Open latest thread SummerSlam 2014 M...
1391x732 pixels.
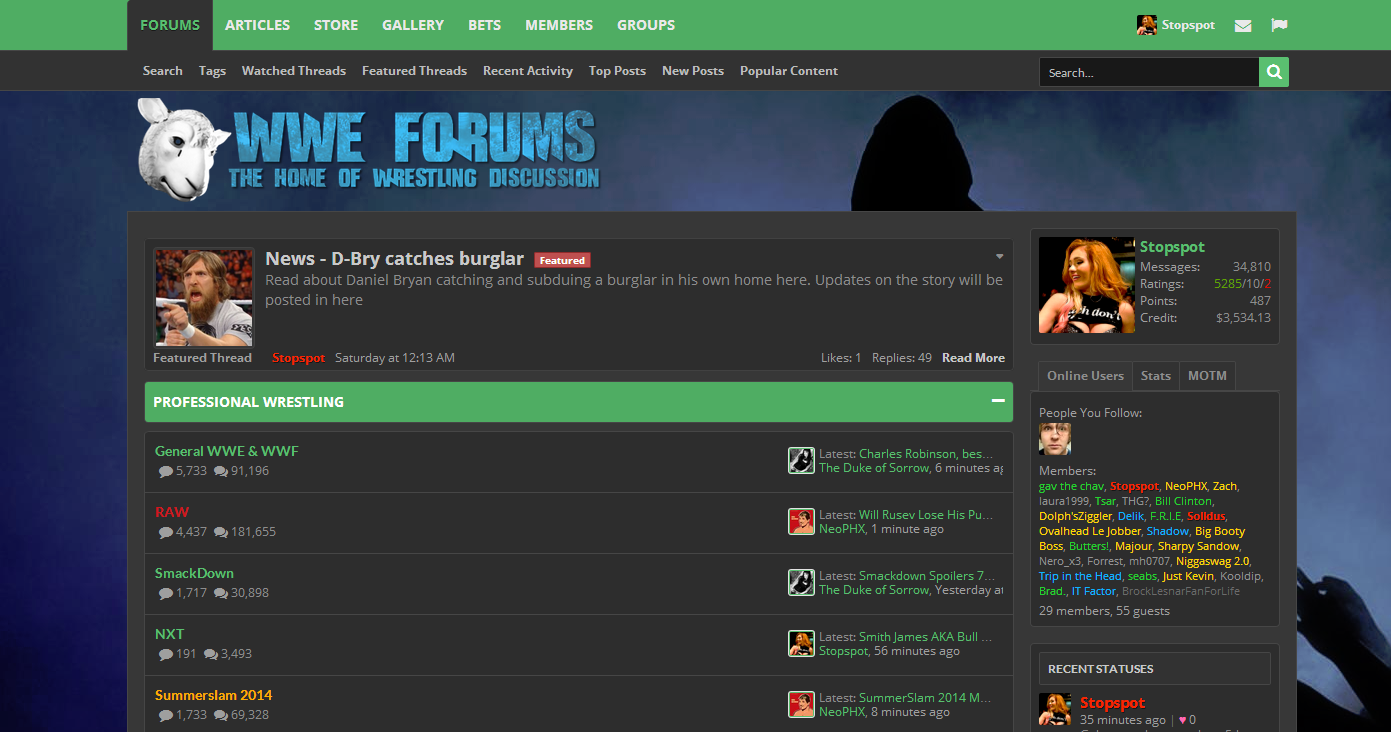pos(925,698)
